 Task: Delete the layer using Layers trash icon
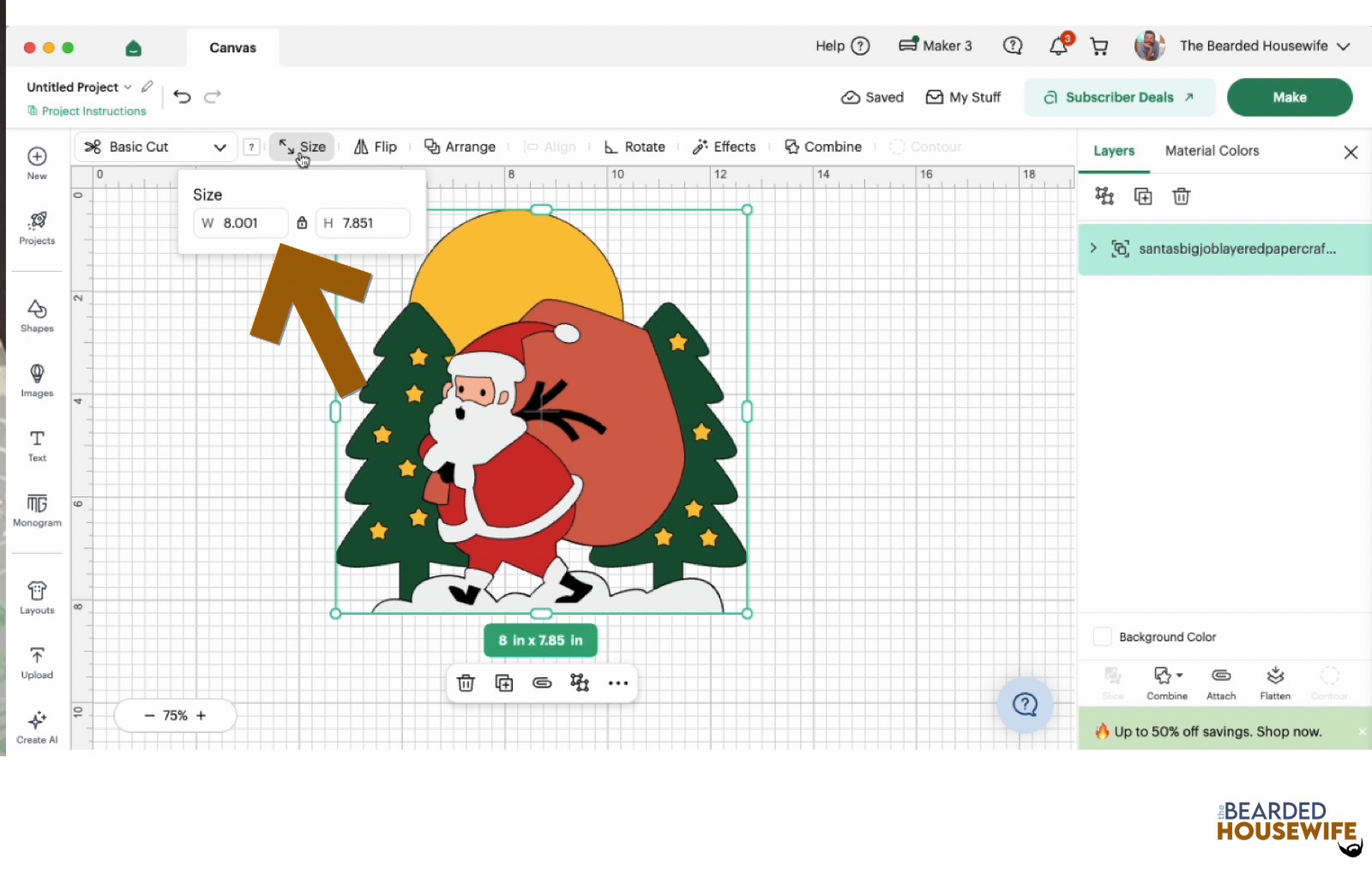1181,196
